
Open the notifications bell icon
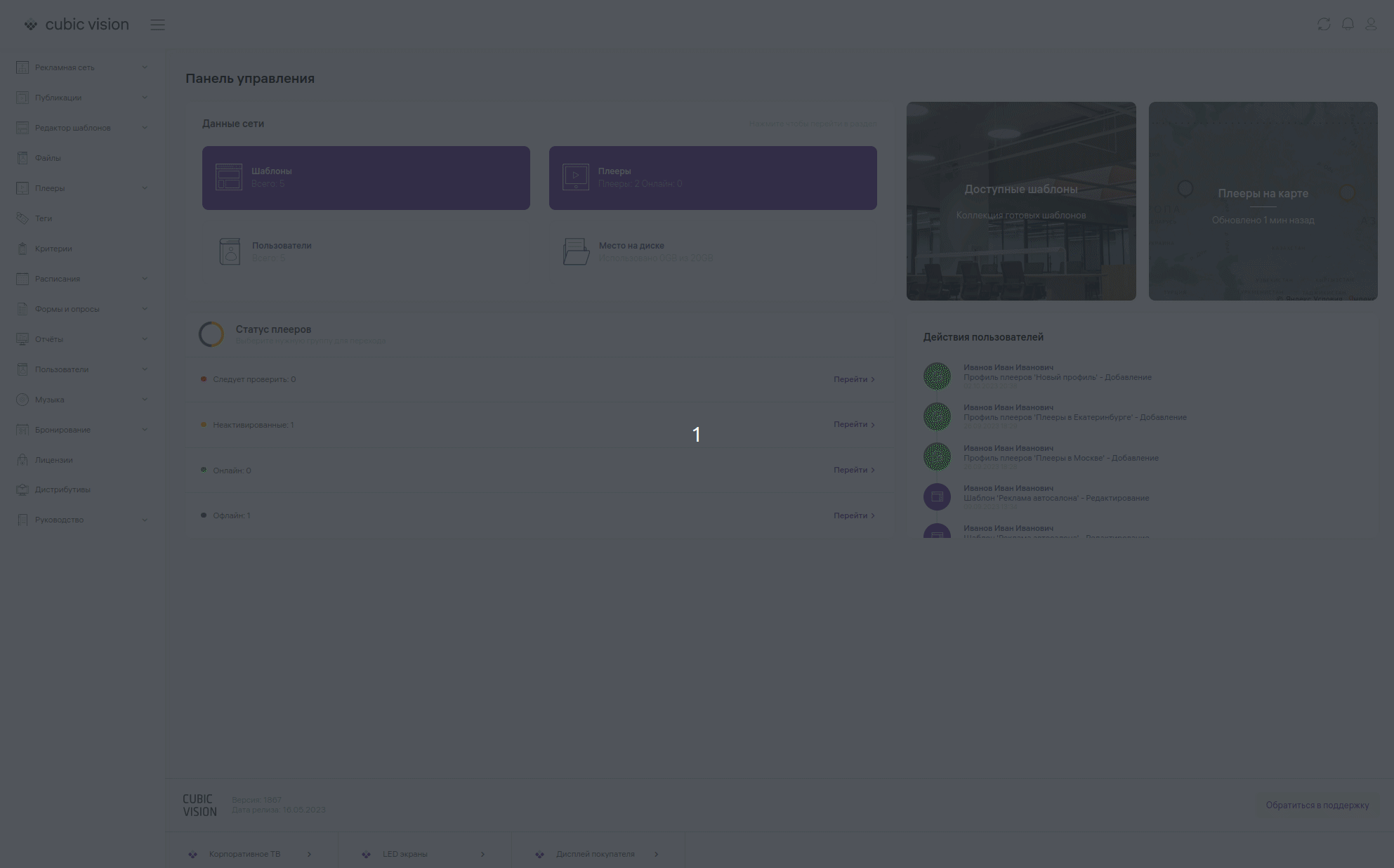1348,25
